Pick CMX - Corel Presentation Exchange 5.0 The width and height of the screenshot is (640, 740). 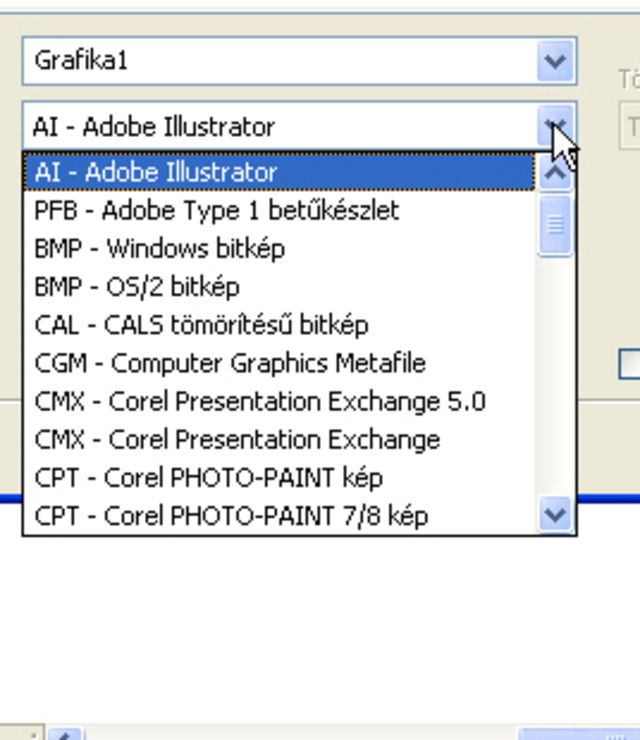[279, 402]
